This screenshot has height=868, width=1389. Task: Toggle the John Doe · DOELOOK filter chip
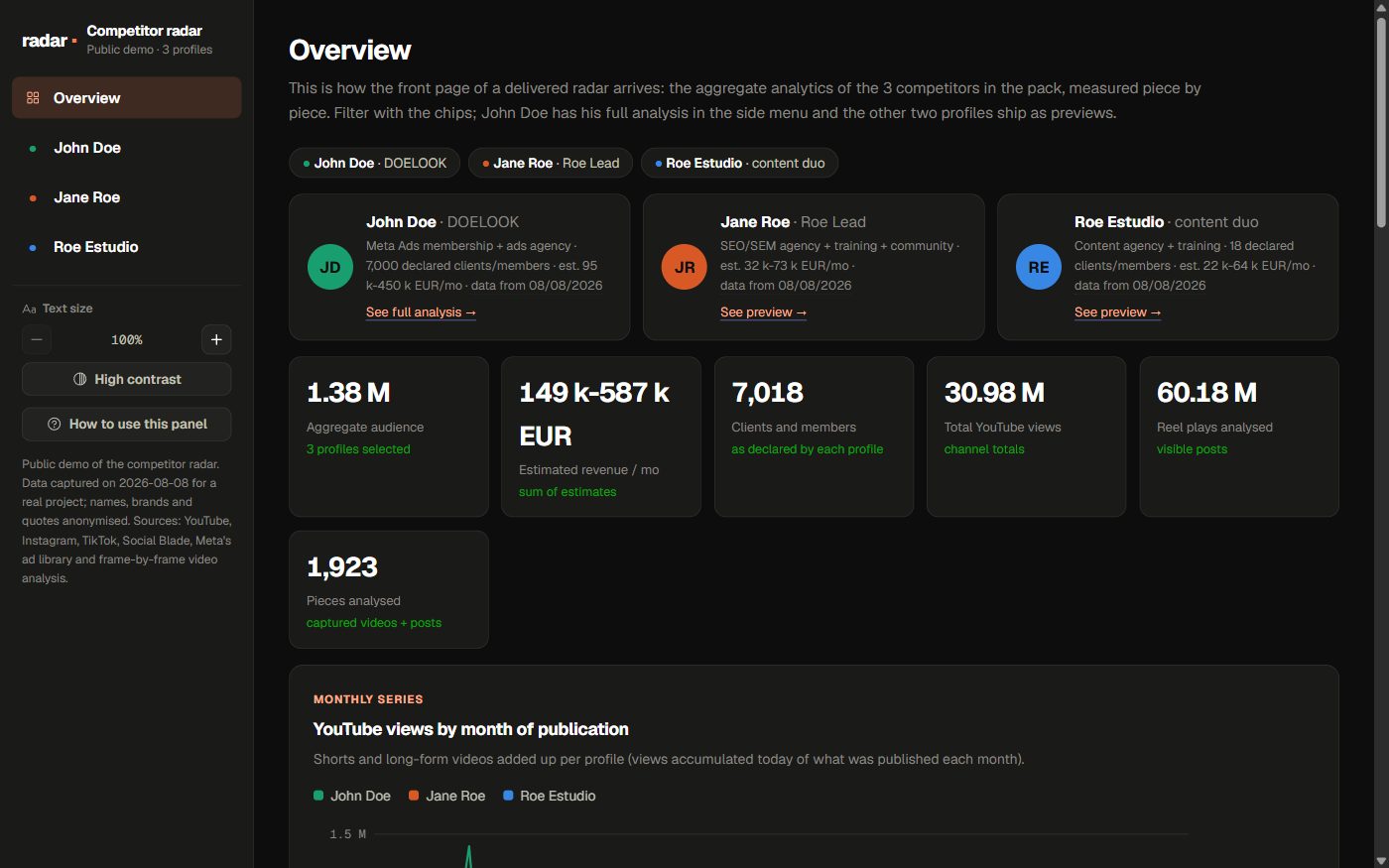point(374,163)
